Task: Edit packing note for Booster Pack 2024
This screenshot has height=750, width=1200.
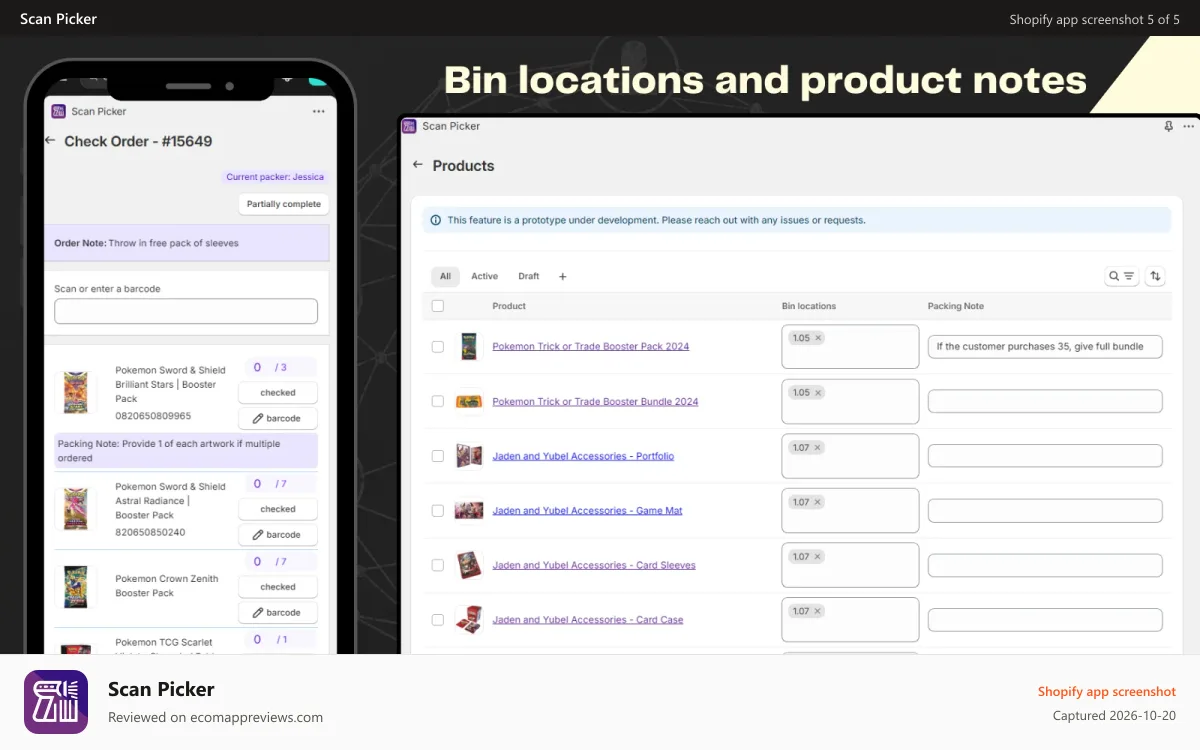Action: [x=1045, y=347]
